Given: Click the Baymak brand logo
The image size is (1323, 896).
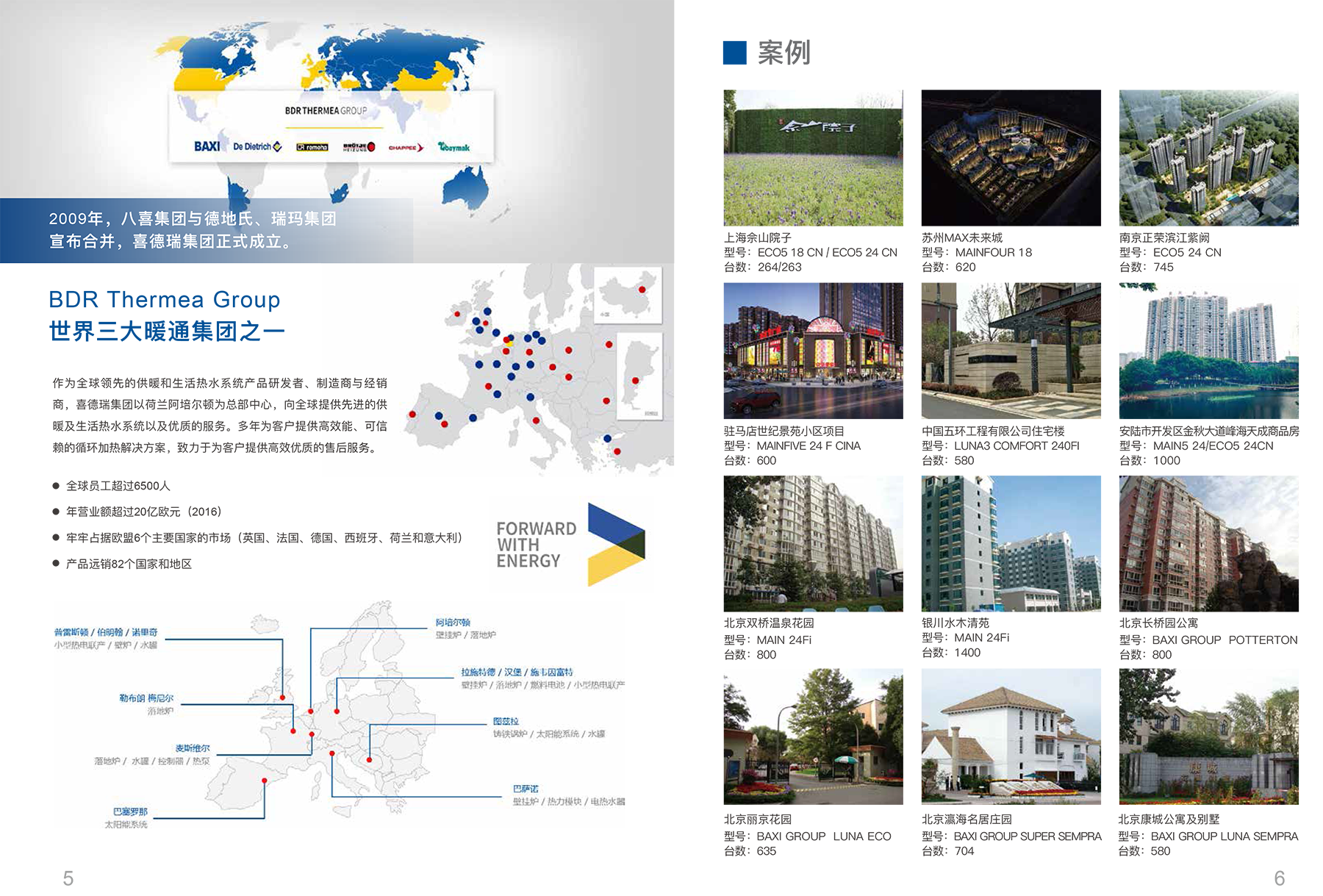Looking at the screenshot, I should (x=454, y=146).
